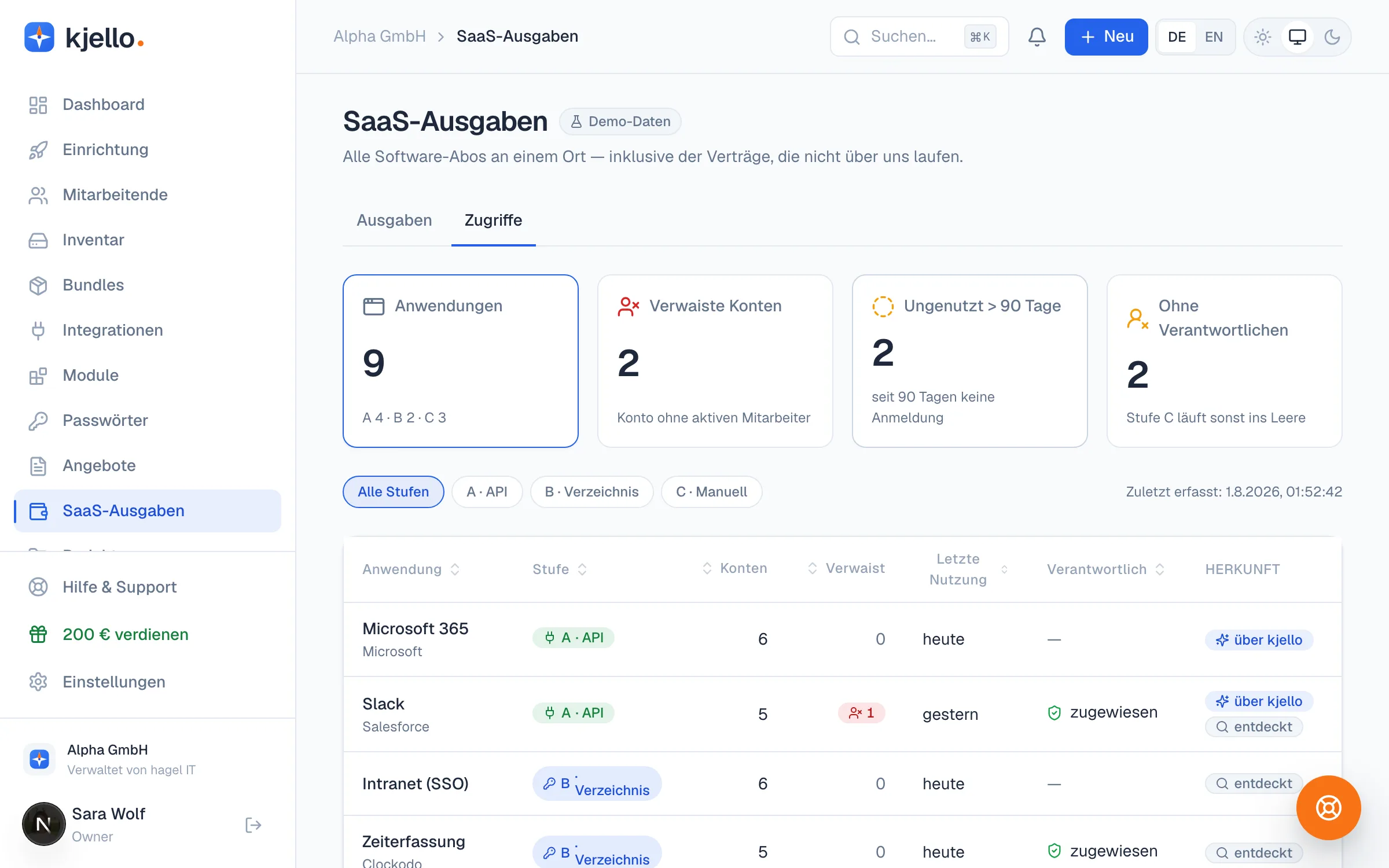This screenshot has height=868, width=1389.
Task: Select the Zugriffe tab
Action: (493, 220)
